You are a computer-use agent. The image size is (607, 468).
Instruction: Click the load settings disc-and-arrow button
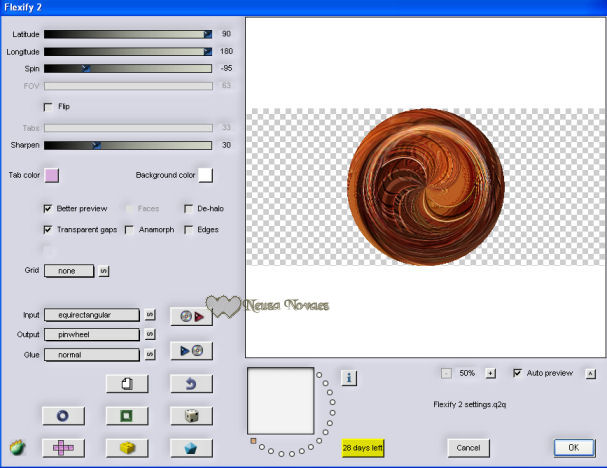click(x=191, y=316)
